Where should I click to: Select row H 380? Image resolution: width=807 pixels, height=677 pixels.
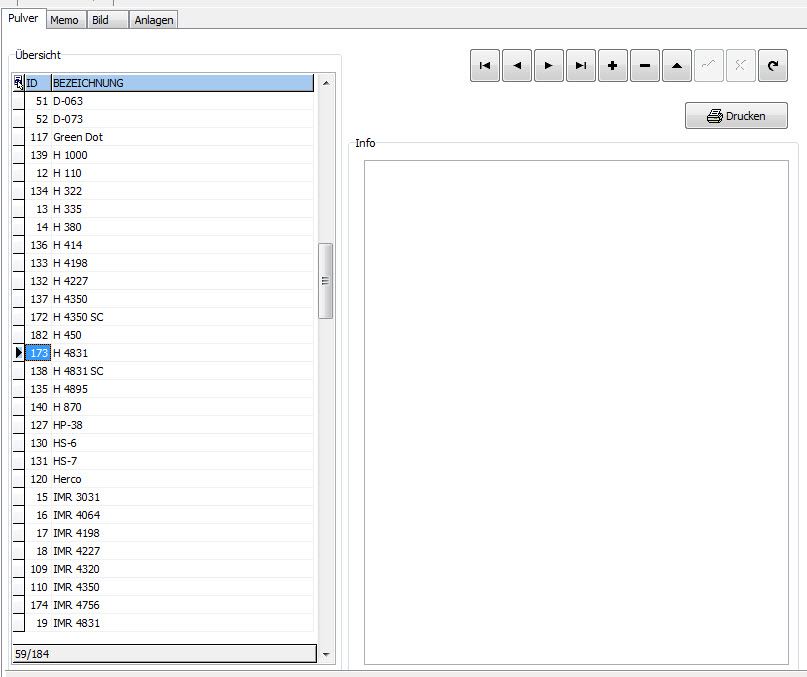tap(163, 227)
